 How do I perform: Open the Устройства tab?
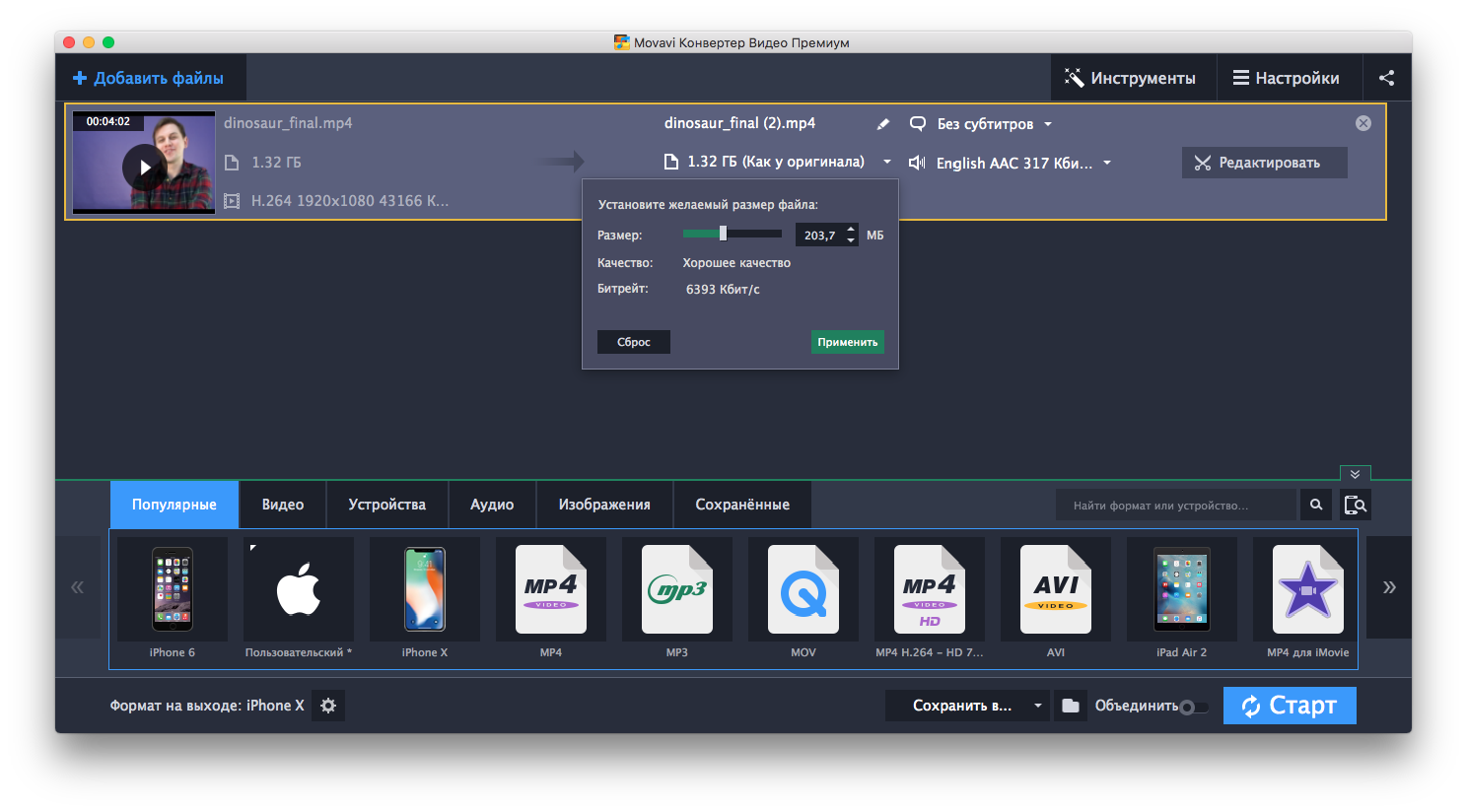tap(387, 505)
